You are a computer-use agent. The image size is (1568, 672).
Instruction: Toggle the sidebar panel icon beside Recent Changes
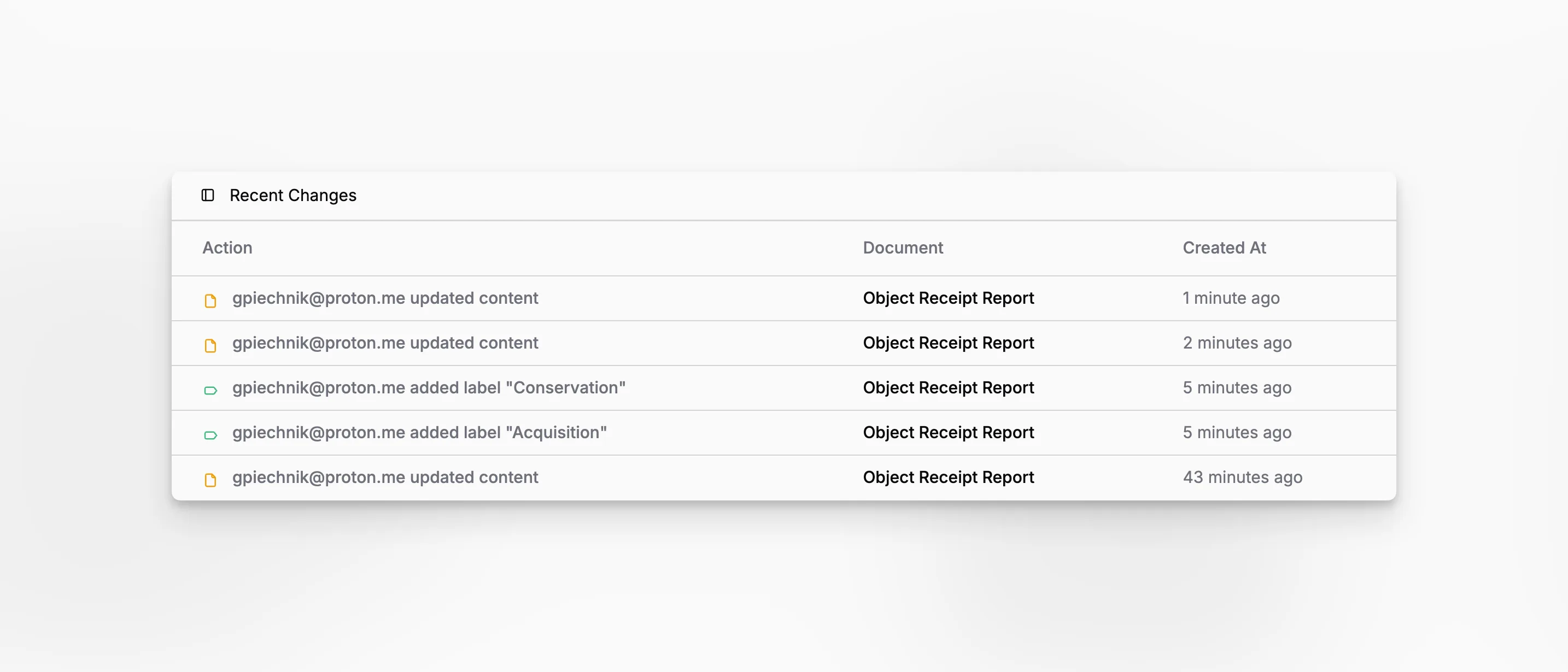coord(208,195)
